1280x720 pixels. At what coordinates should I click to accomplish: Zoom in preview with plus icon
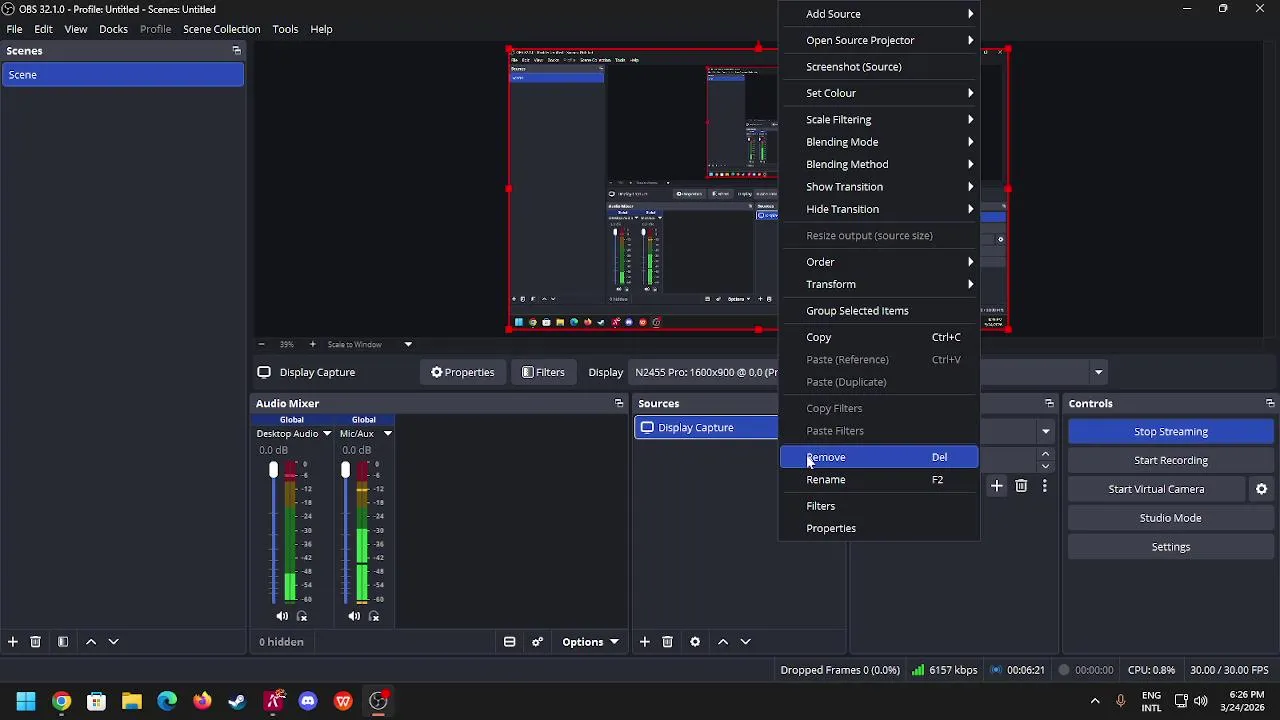pyautogui.click(x=312, y=344)
